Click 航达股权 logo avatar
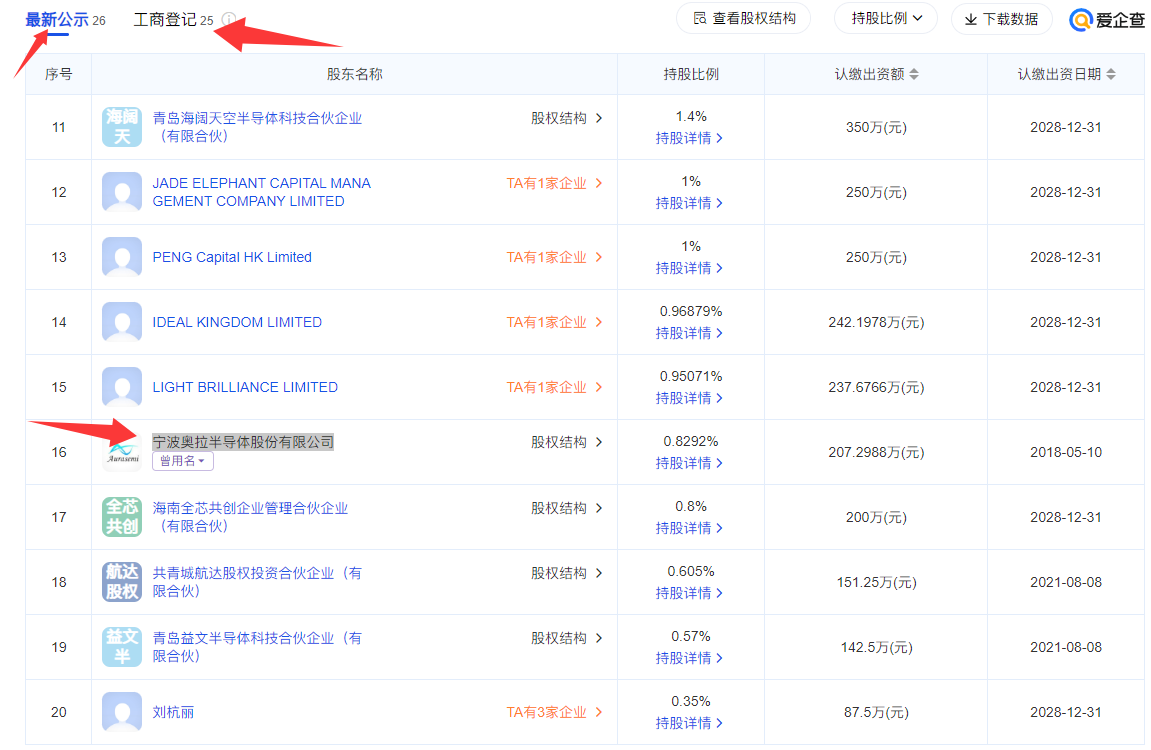 (x=122, y=582)
